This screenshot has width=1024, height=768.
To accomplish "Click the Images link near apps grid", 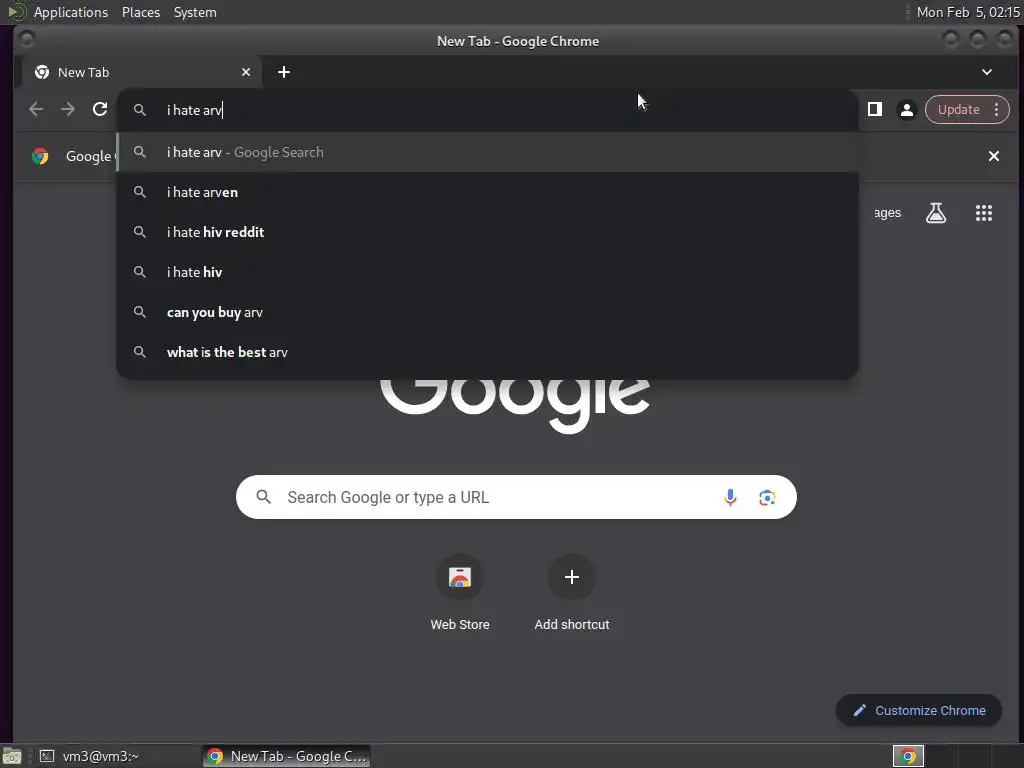I will [x=887, y=213].
